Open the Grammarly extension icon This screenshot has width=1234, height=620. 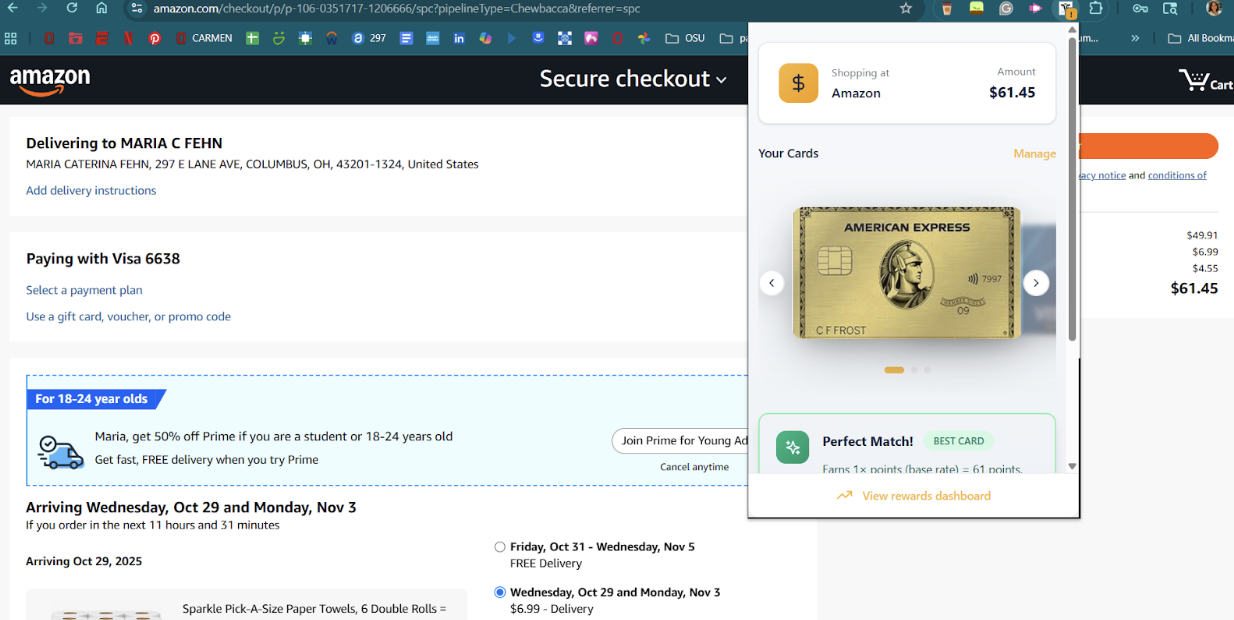pos(1006,8)
